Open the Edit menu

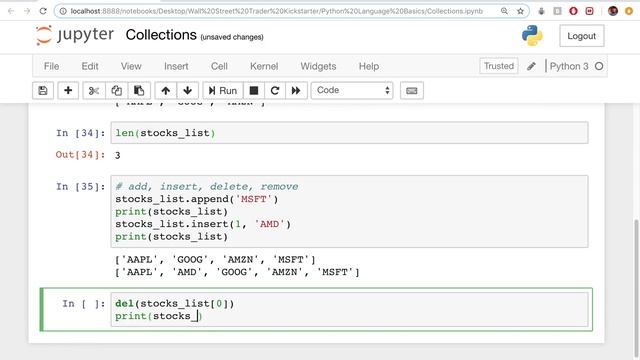tap(90, 66)
